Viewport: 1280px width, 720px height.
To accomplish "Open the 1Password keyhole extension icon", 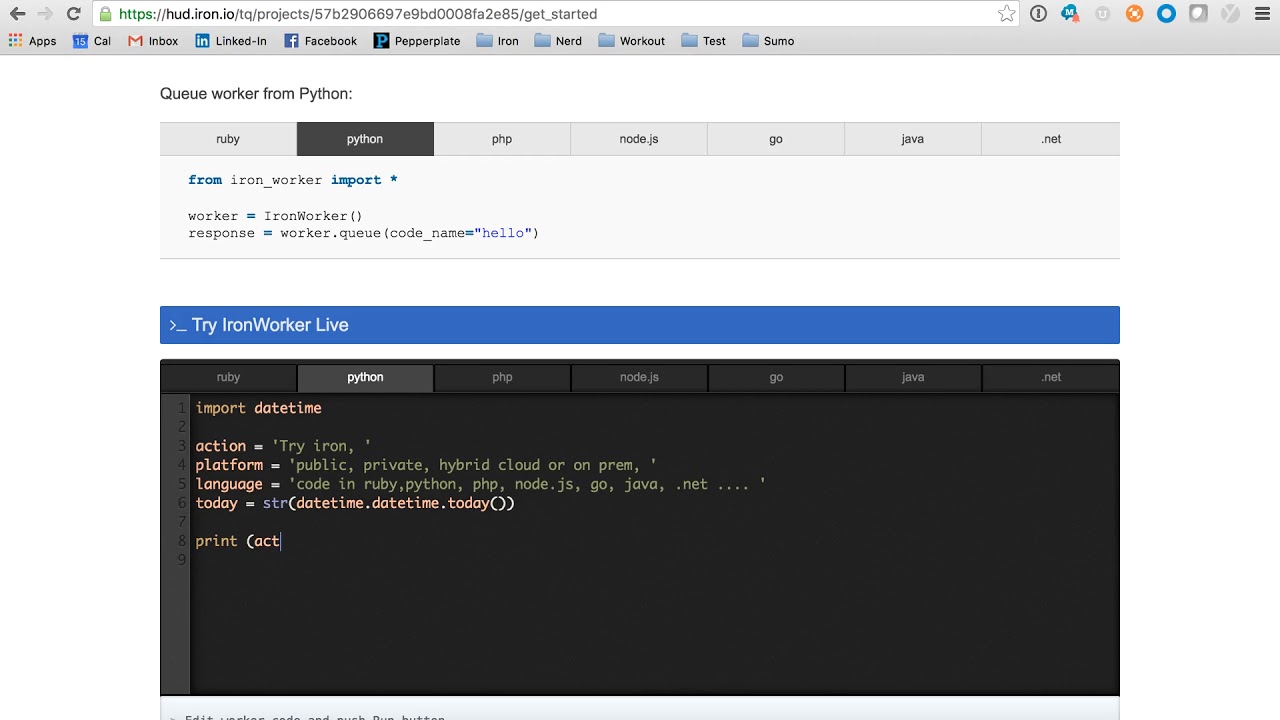I will [x=1038, y=14].
